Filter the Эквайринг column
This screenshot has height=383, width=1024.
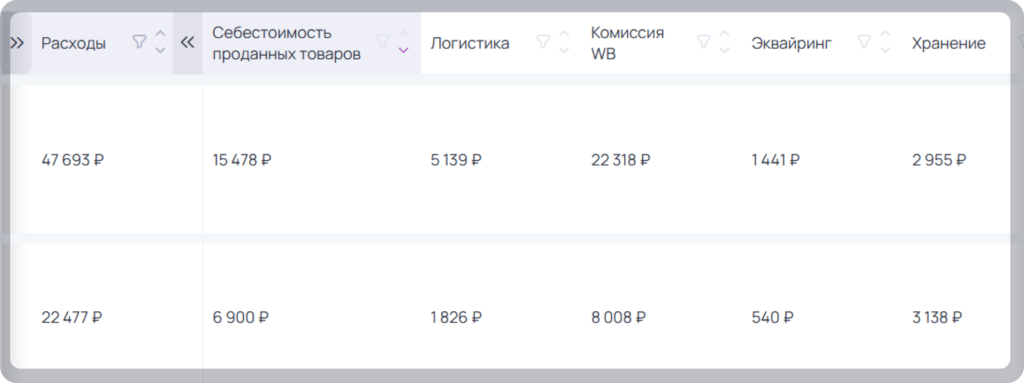863,42
